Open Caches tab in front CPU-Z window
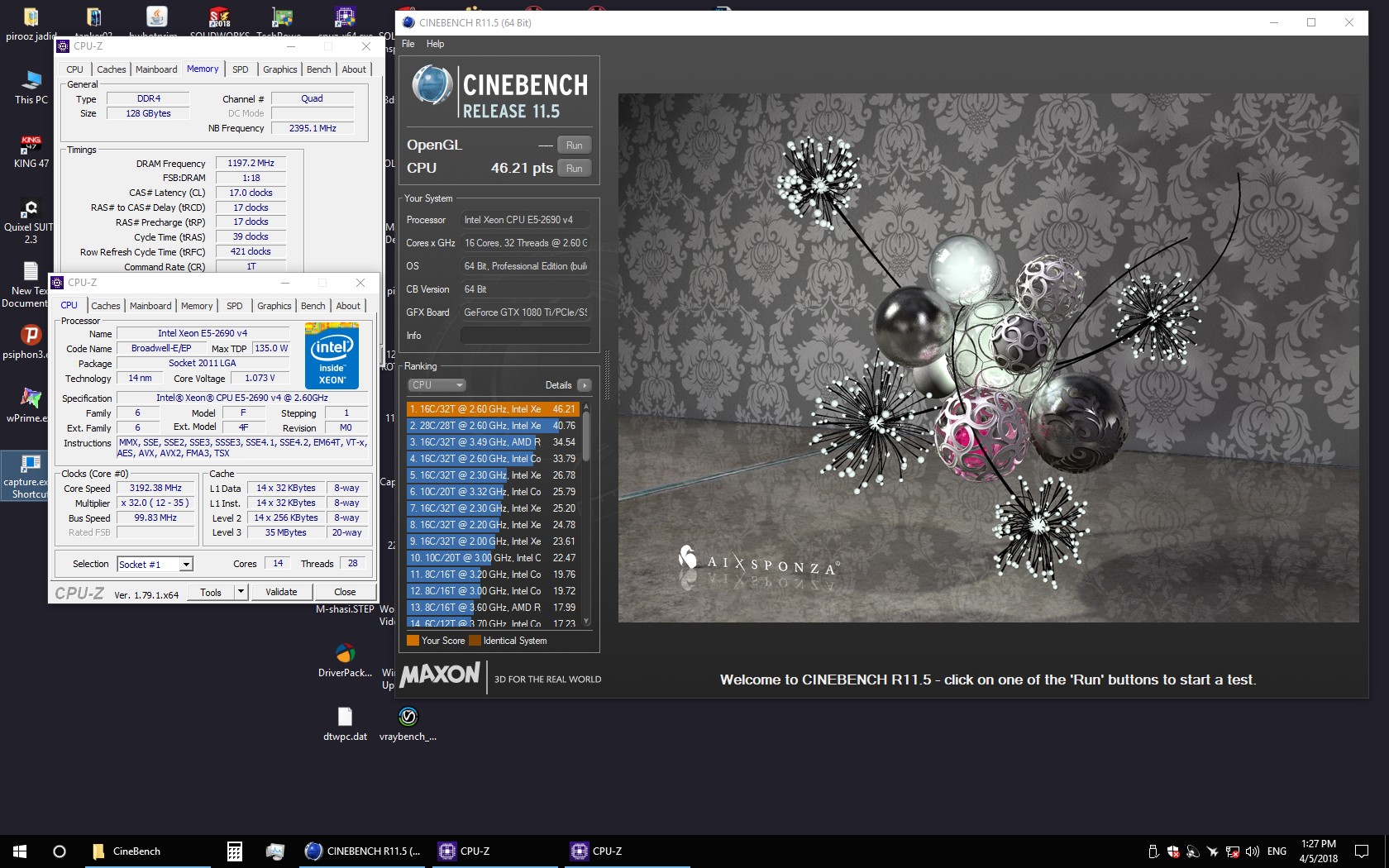Screen dimensions: 1389x868 [106, 306]
